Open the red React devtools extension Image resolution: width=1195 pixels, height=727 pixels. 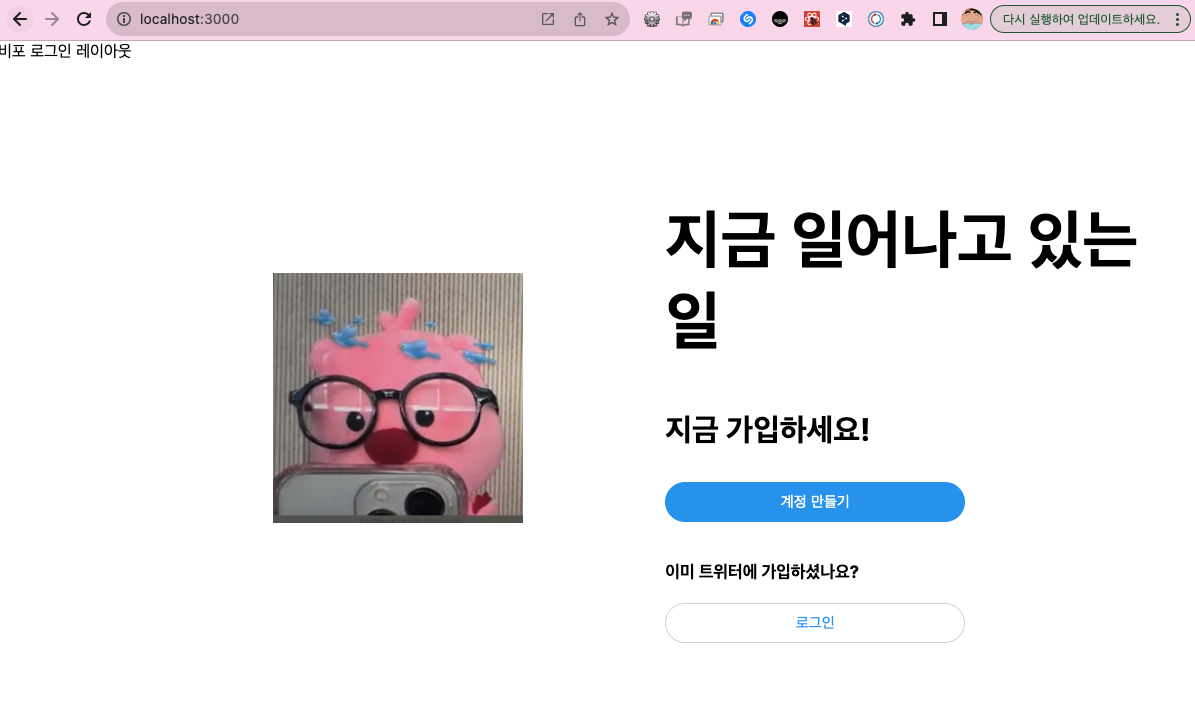click(812, 19)
